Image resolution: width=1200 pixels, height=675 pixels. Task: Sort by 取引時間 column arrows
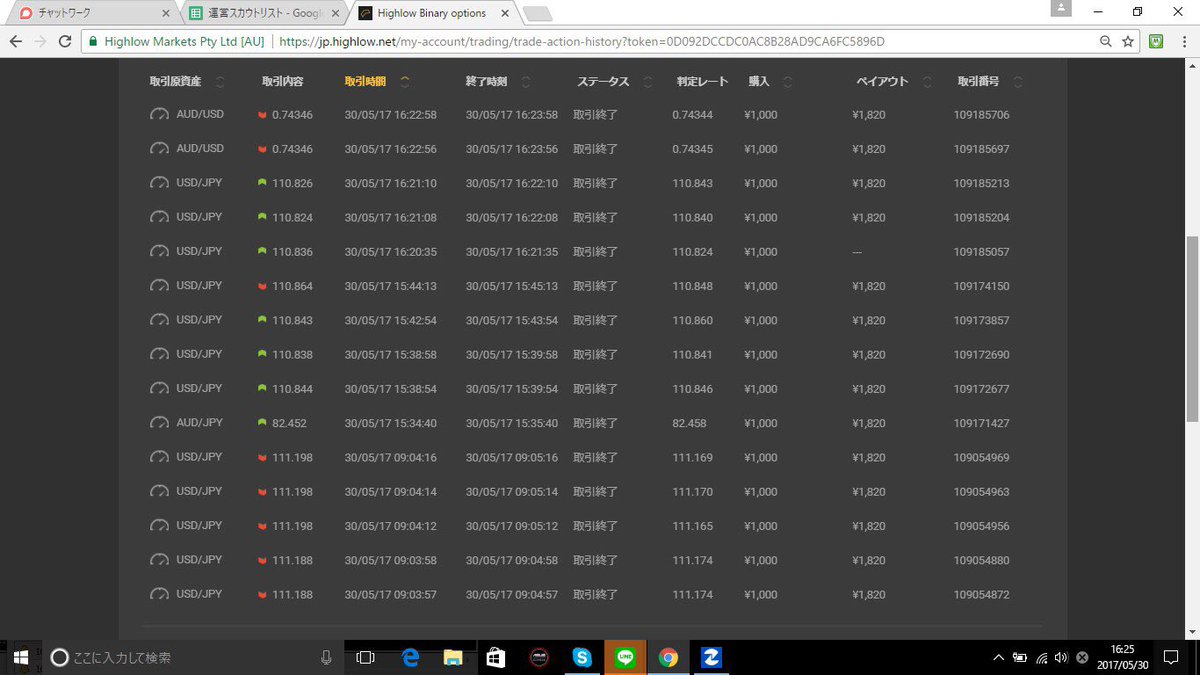pyautogui.click(x=405, y=82)
